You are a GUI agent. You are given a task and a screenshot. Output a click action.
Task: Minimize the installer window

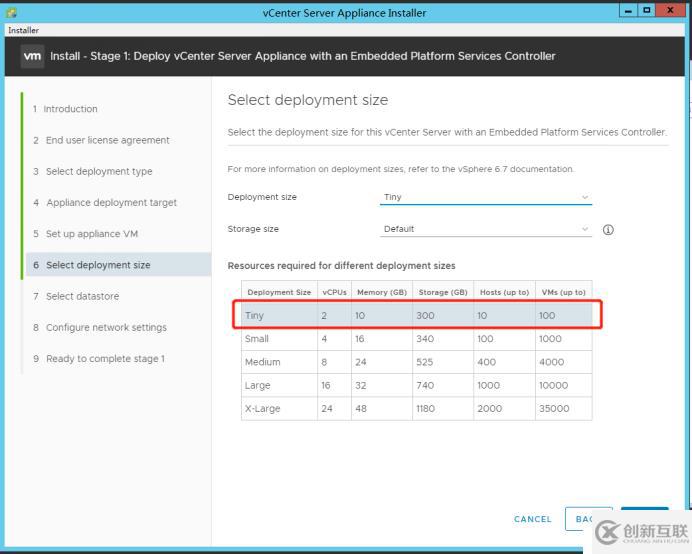(628, 10)
